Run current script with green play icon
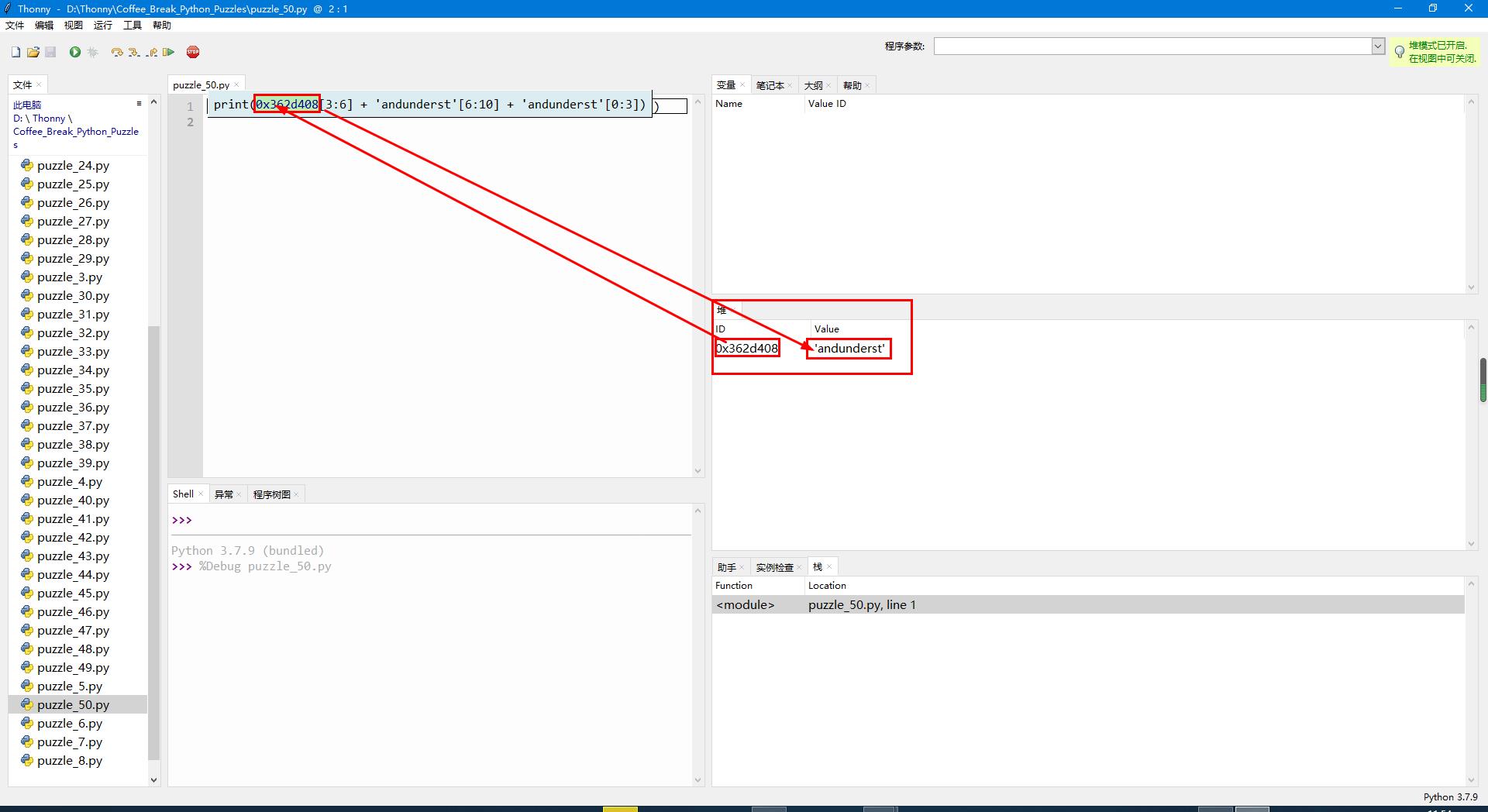The height and width of the screenshot is (812, 1488). coord(75,52)
